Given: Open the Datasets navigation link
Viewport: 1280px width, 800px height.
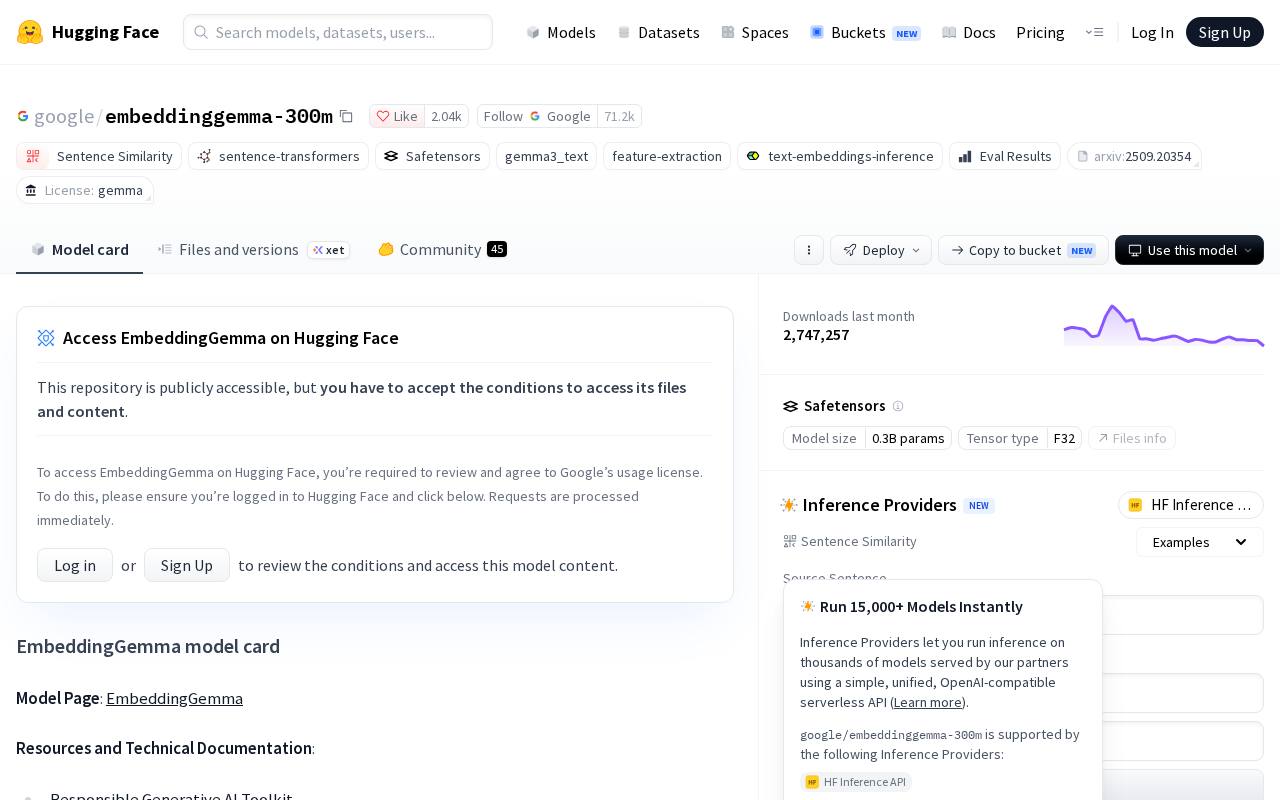Looking at the screenshot, I should tap(659, 32).
